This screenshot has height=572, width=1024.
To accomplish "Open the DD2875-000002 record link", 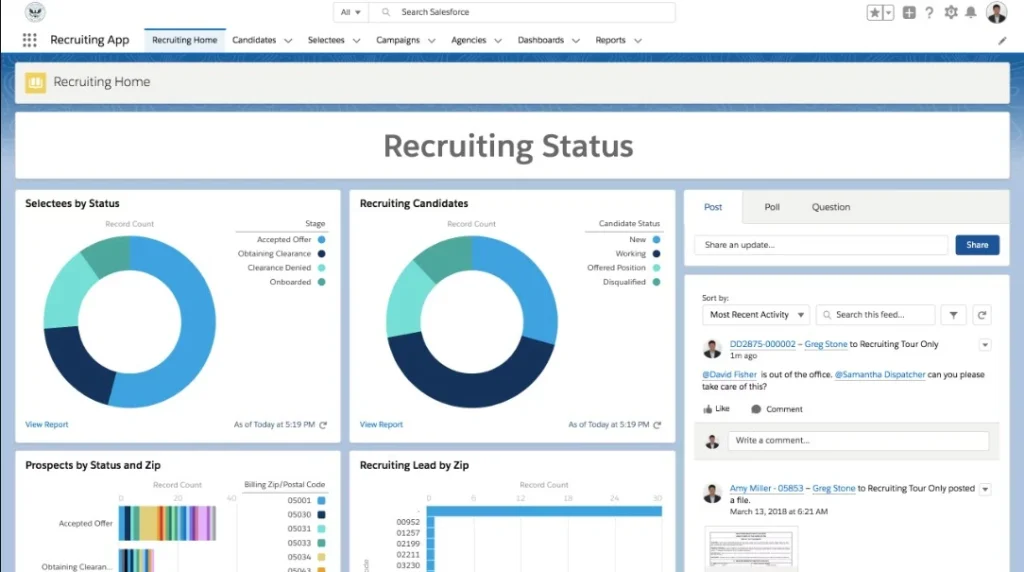I will point(762,344).
